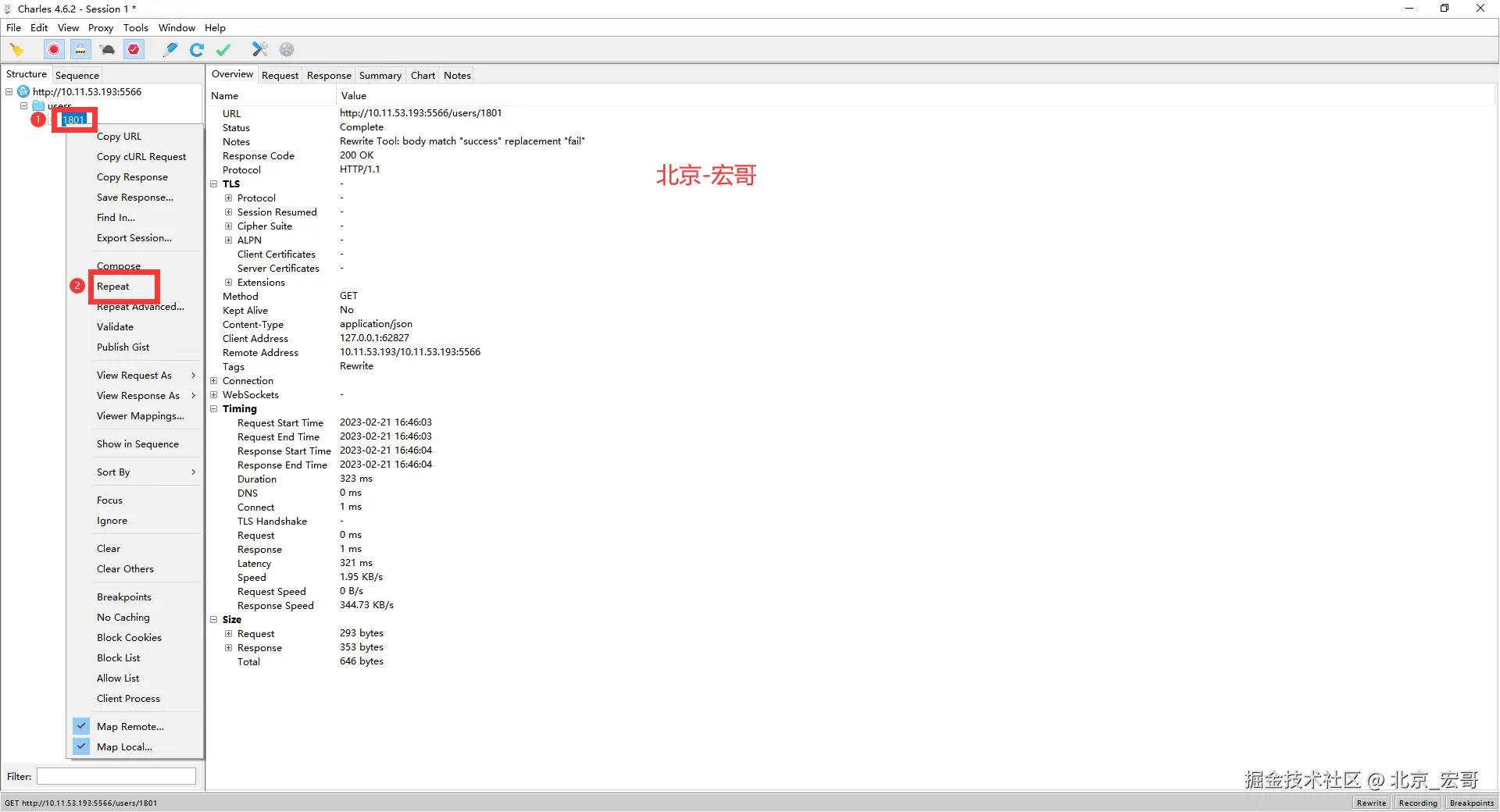Click the users folder icon in tree
1500x812 pixels.
pos(38,105)
